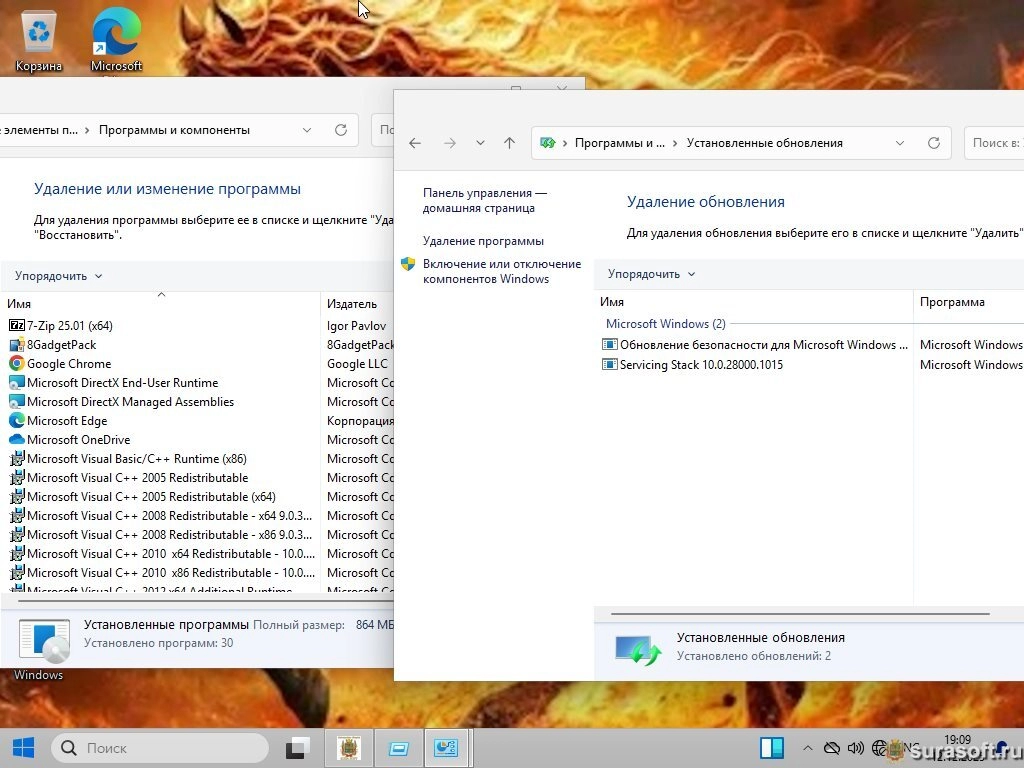Open the coat-of-arms app on the taskbar
This screenshot has width=1024, height=768.
pyautogui.click(x=348, y=748)
